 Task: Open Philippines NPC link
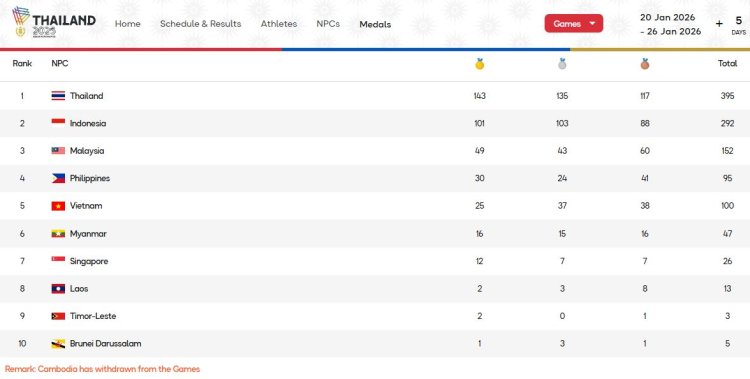coord(90,178)
